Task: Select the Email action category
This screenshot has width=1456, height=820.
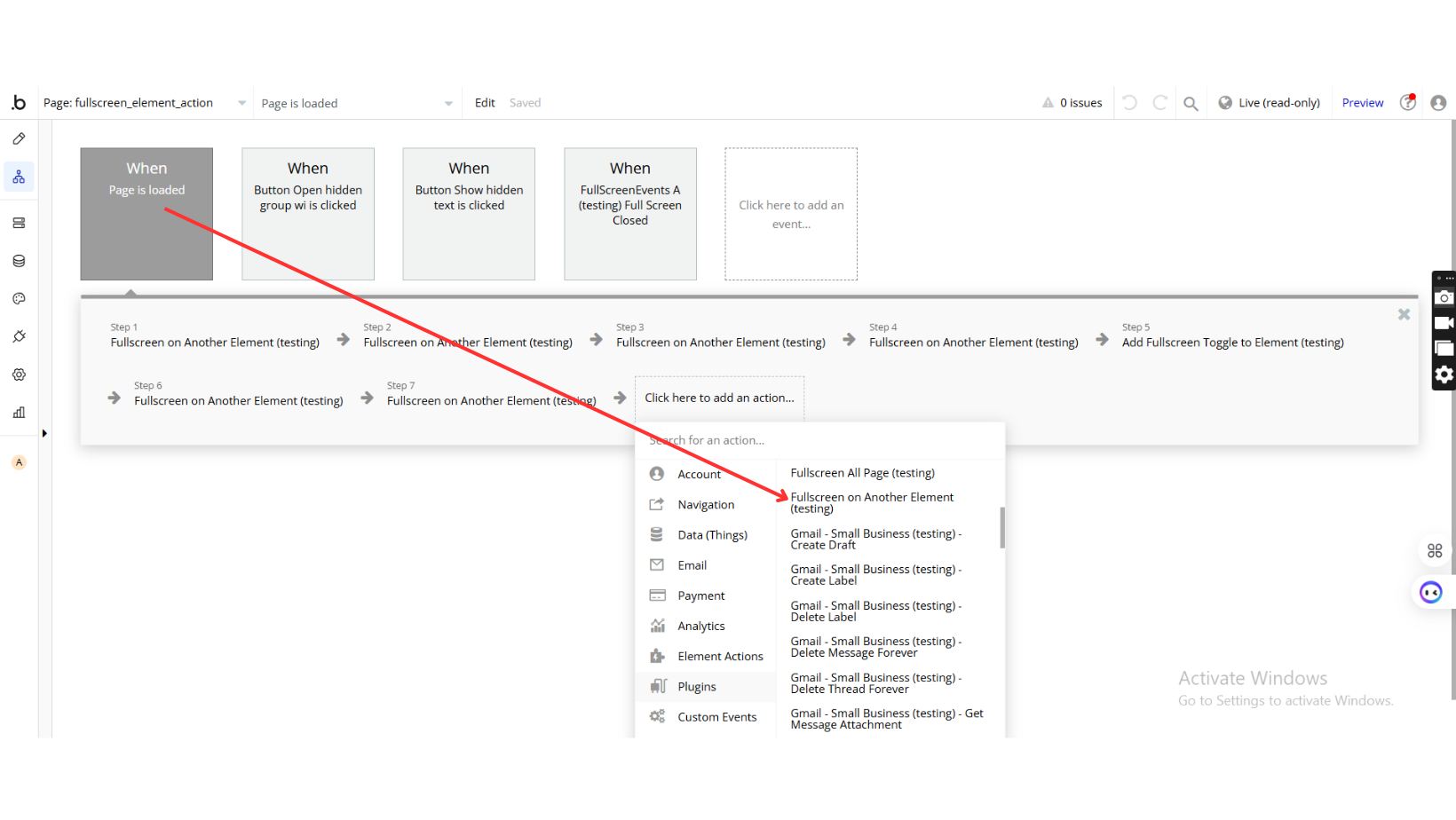Action: tap(707, 565)
